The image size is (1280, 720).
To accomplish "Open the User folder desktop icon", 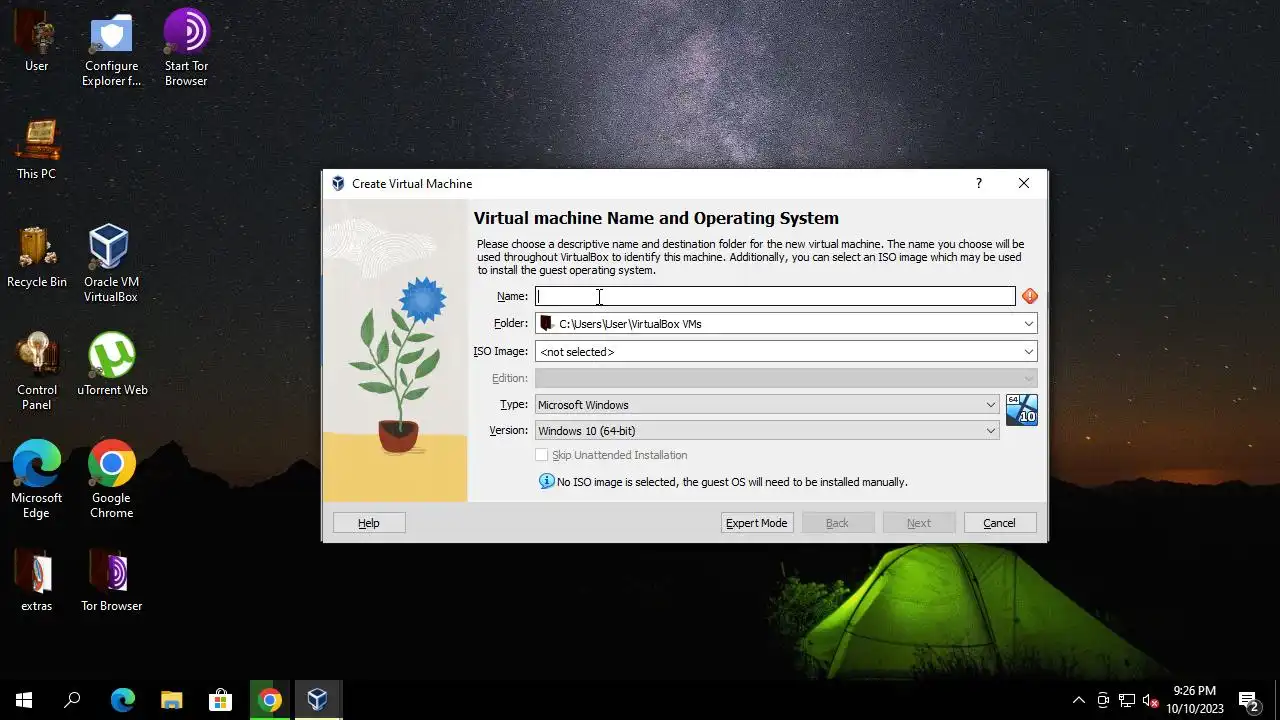I will click(x=36, y=42).
